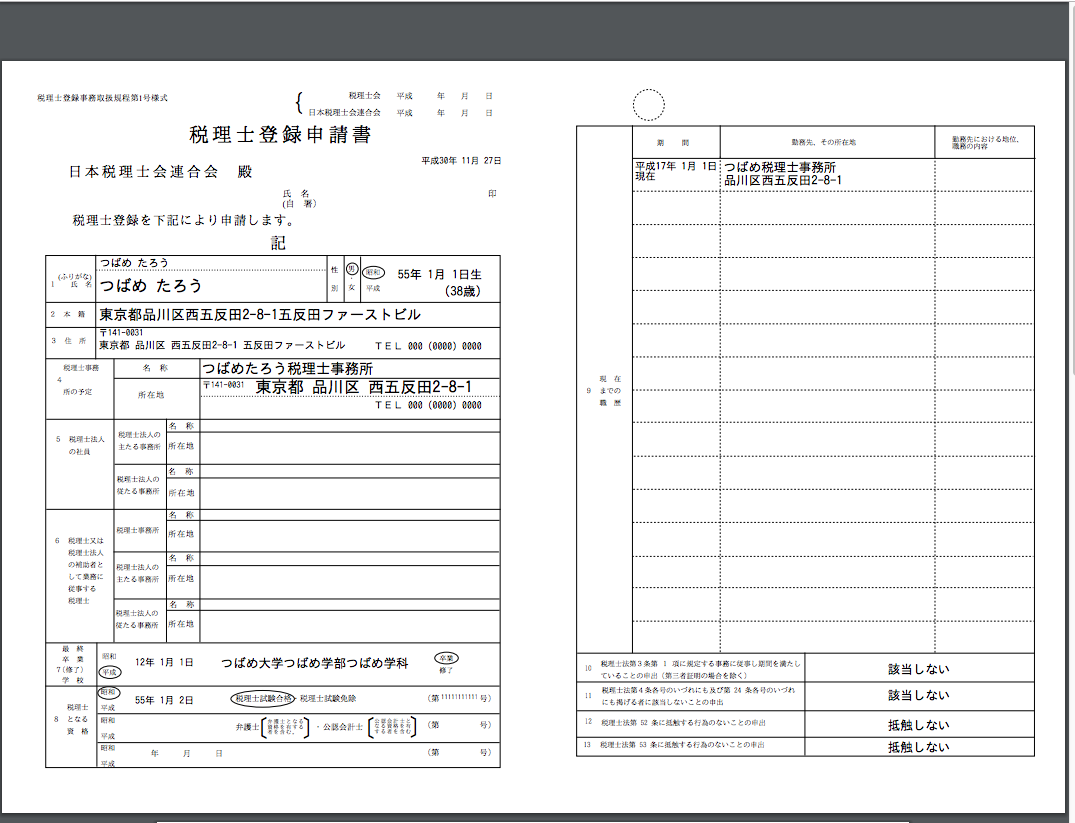Viewport: 1075px width, 823px height.
Task: Select the qualification date 55年 1月 2日
Action: pyautogui.click(x=164, y=700)
